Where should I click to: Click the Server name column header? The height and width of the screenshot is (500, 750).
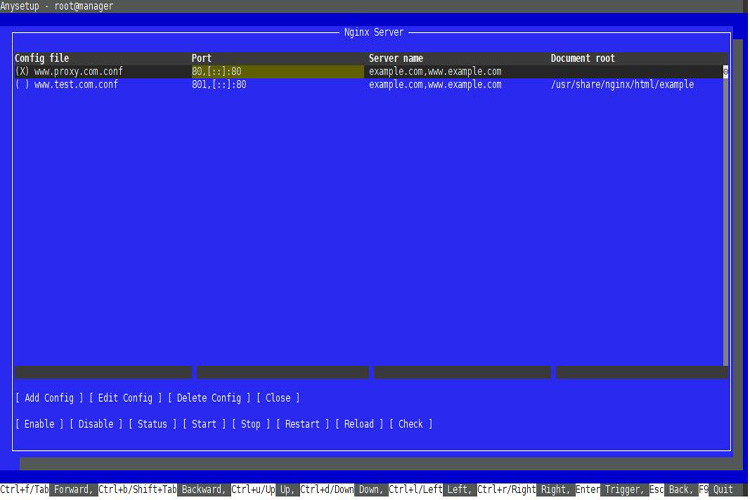click(396, 58)
